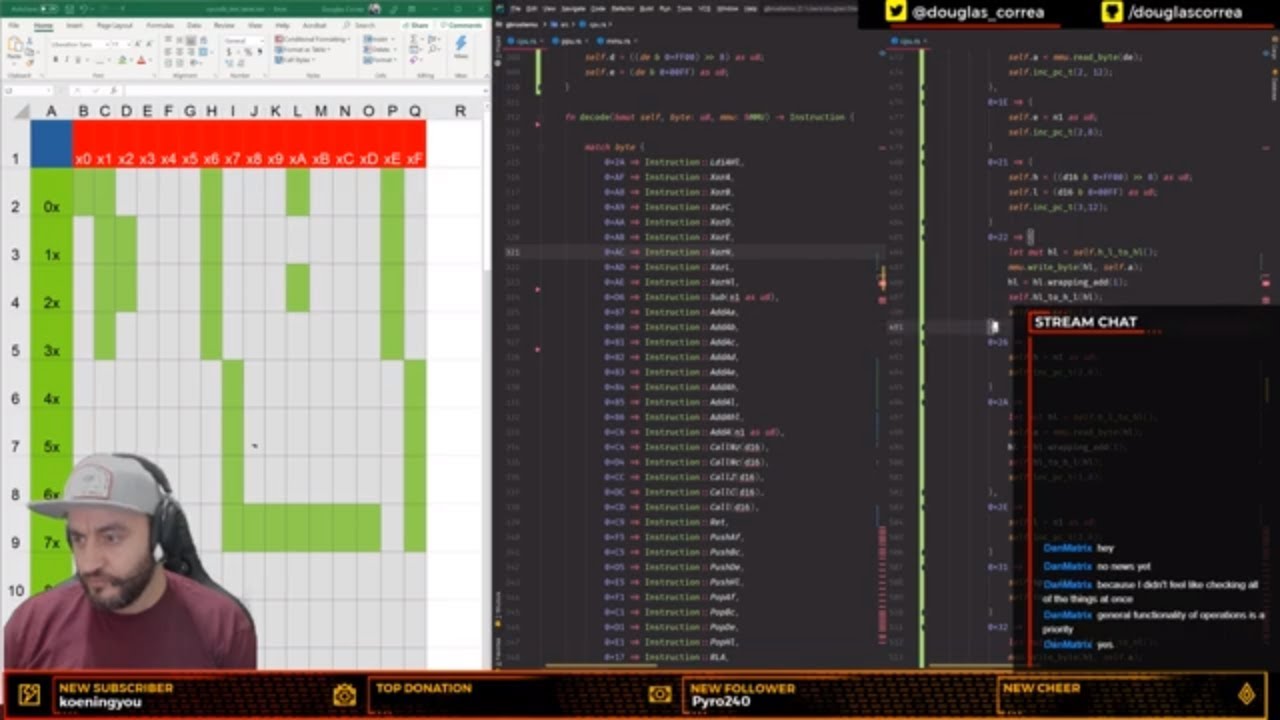This screenshot has width=1280, height=720.
Task: Apply accounting dollar number format
Action: tap(229, 54)
